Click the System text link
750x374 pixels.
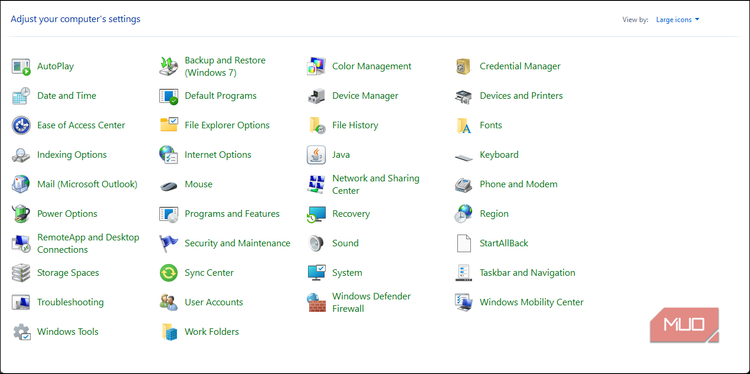[x=347, y=273]
